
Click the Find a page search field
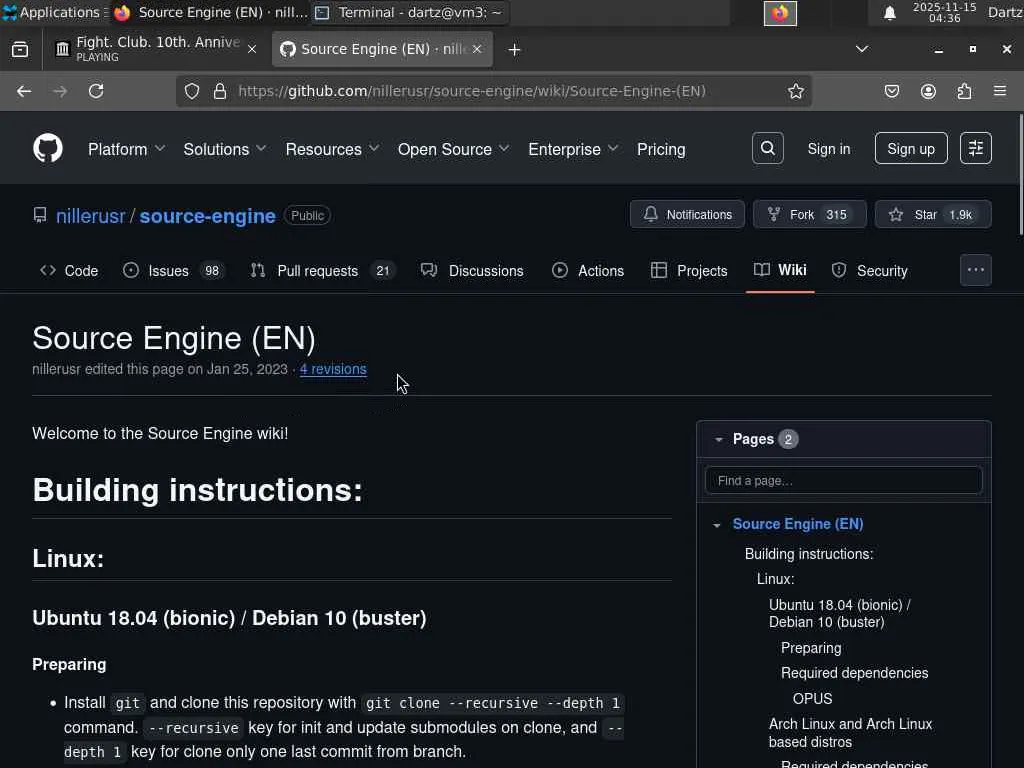pos(843,481)
